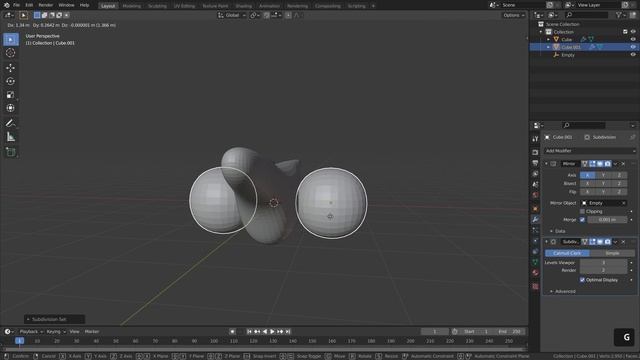Open the Object properties tab
This screenshot has height=360, width=640.
click(x=535, y=209)
